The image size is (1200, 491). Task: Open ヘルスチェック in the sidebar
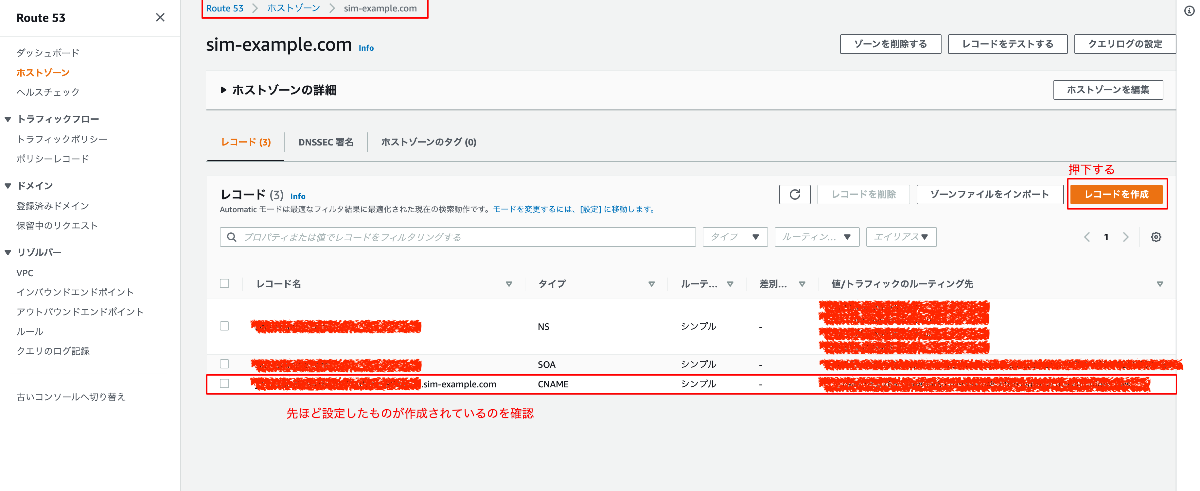[x=48, y=92]
